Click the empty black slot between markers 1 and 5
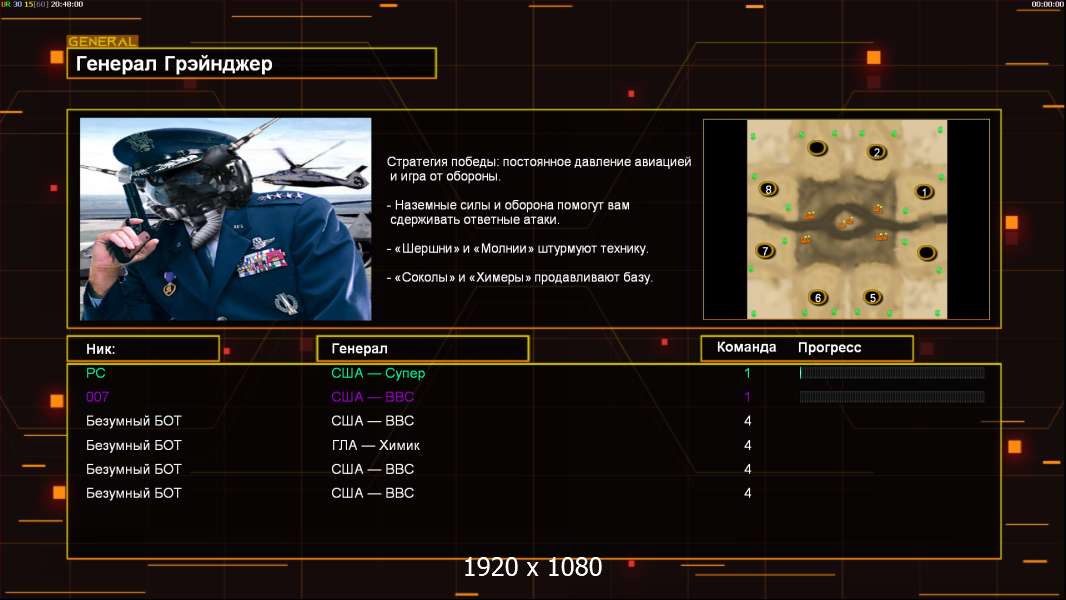The width and height of the screenshot is (1066, 600). point(927,253)
